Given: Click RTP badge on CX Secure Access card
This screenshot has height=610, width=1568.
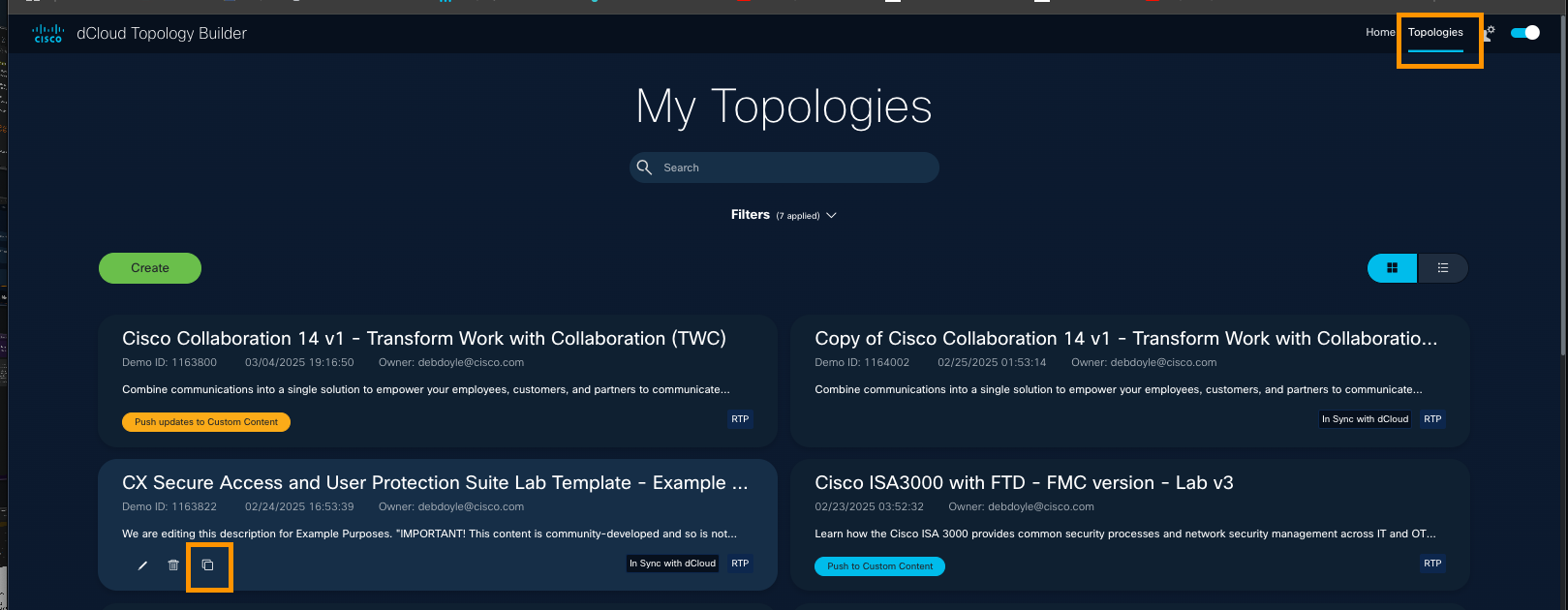Looking at the screenshot, I should click(x=740, y=564).
